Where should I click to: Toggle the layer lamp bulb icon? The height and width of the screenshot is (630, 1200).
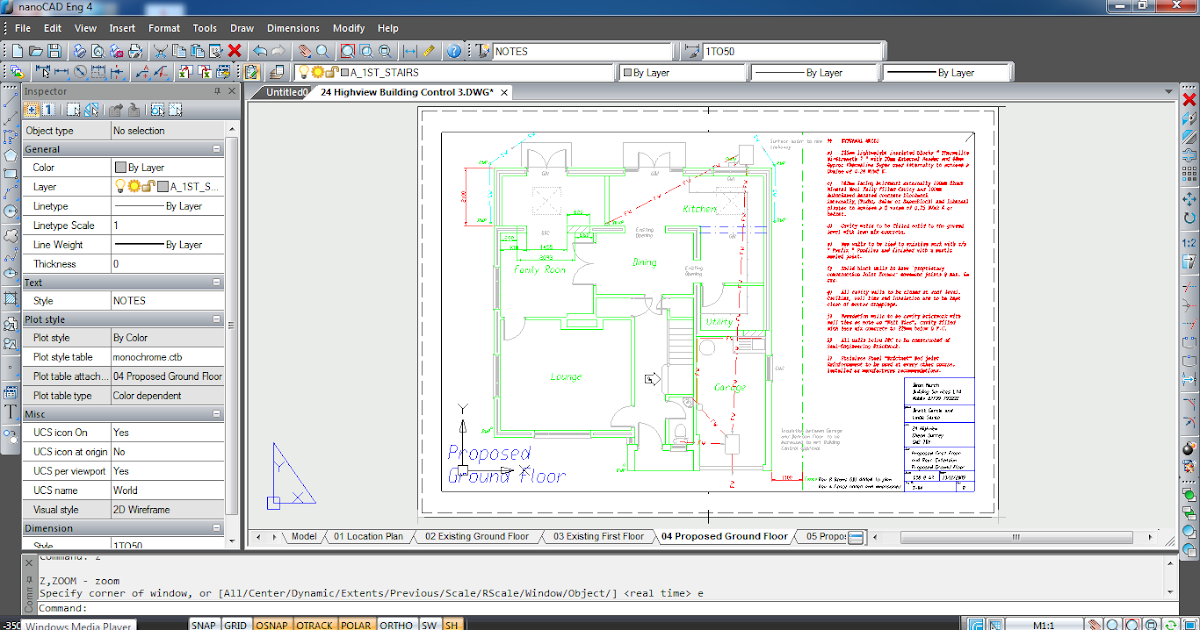pyautogui.click(x=302, y=71)
